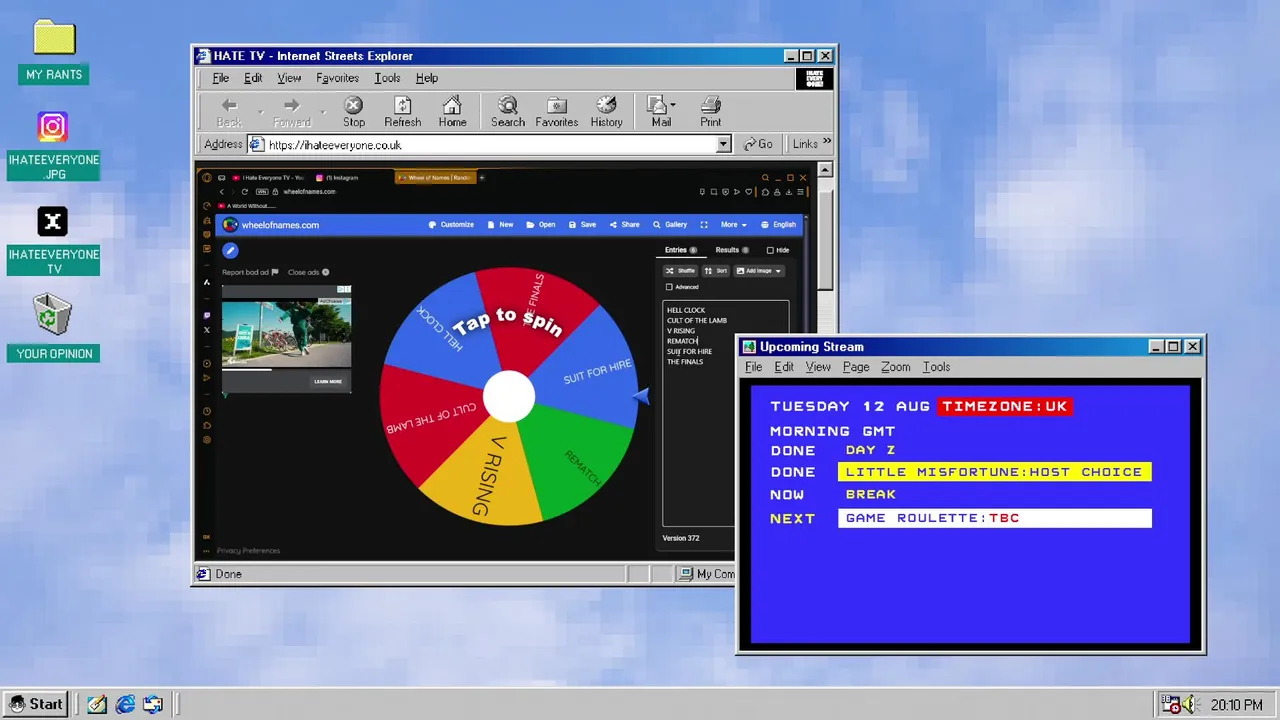Open the Help menu in HATE TV window
The image size is (1280, 720).
point(427,78)
